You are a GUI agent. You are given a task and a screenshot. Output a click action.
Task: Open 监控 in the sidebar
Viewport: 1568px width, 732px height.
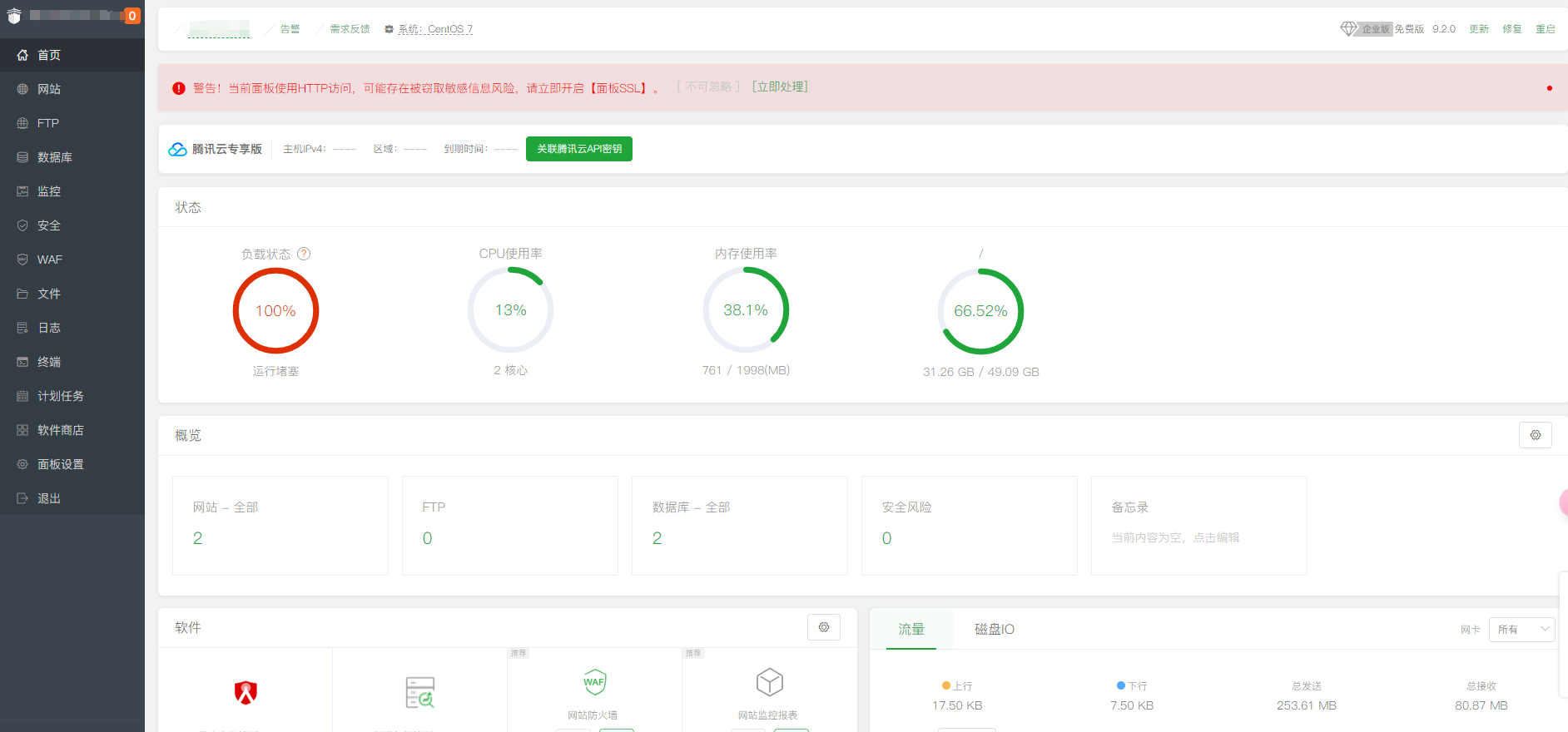72,191
